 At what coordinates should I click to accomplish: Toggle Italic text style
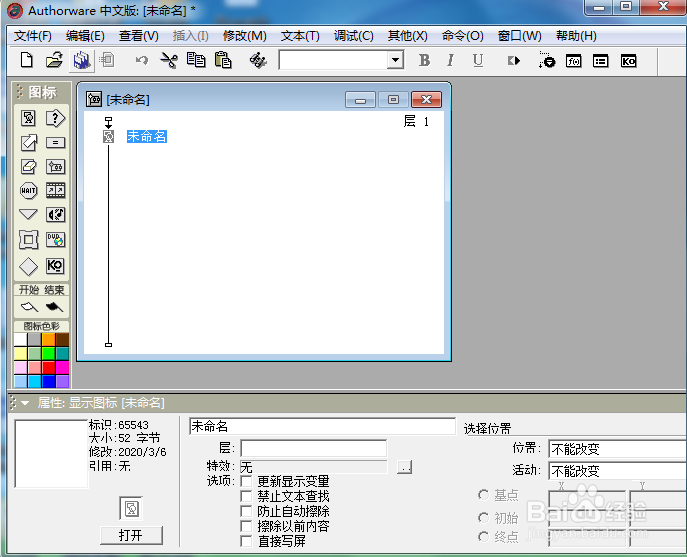tap(450, 60)
